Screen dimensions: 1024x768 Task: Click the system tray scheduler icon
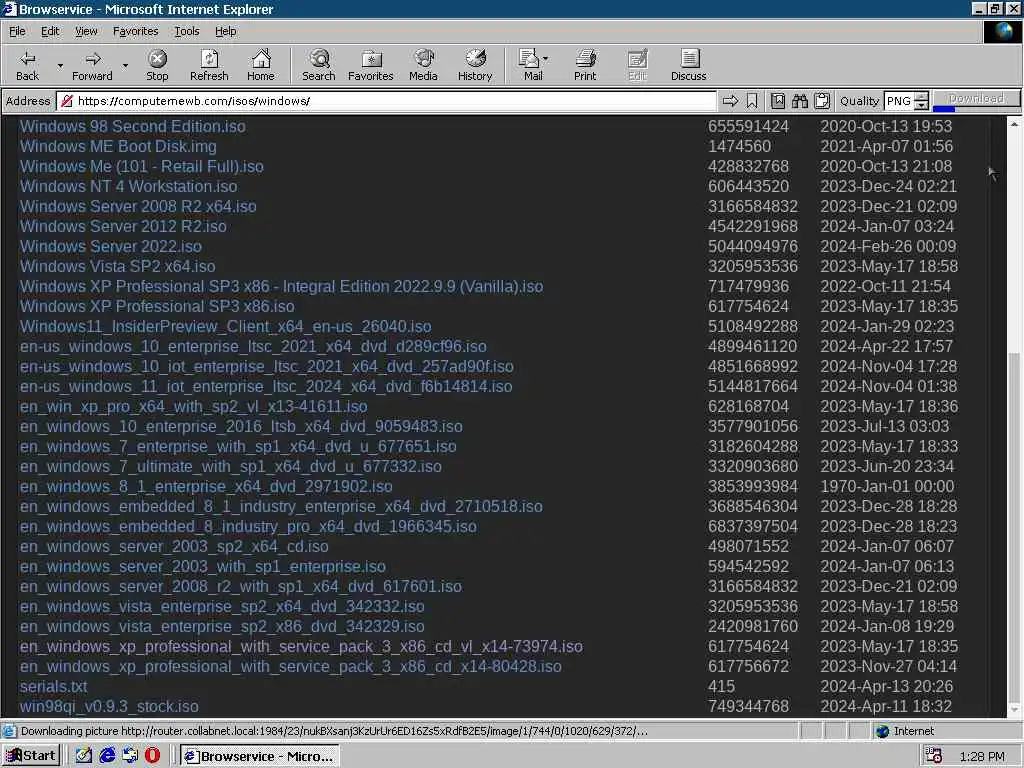[934, 756]
